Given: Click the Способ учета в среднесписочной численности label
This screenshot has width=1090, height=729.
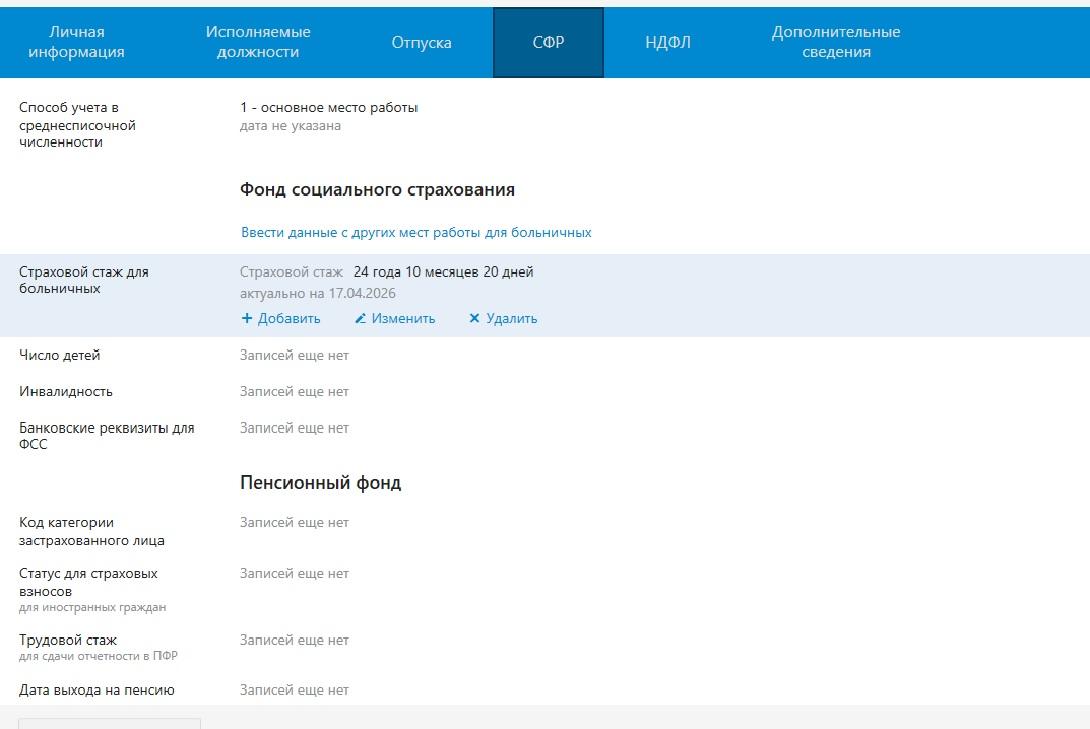Looking at the screenshot, I should (77, 125).
